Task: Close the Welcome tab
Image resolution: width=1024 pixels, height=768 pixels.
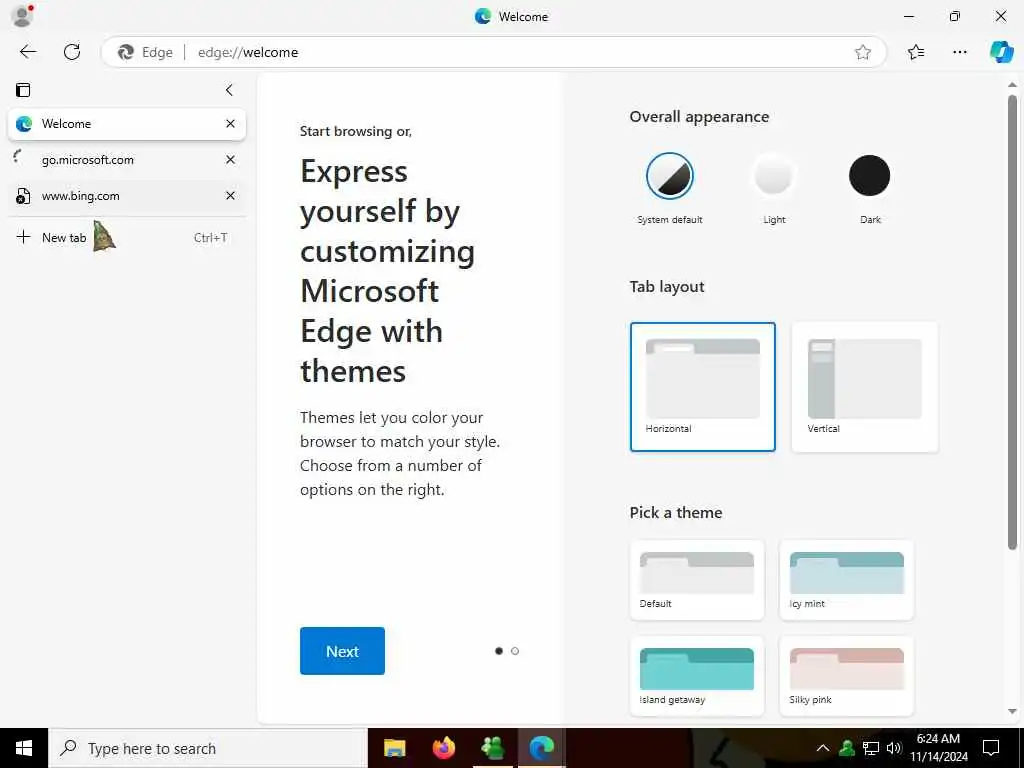Action: pos(231,124)
